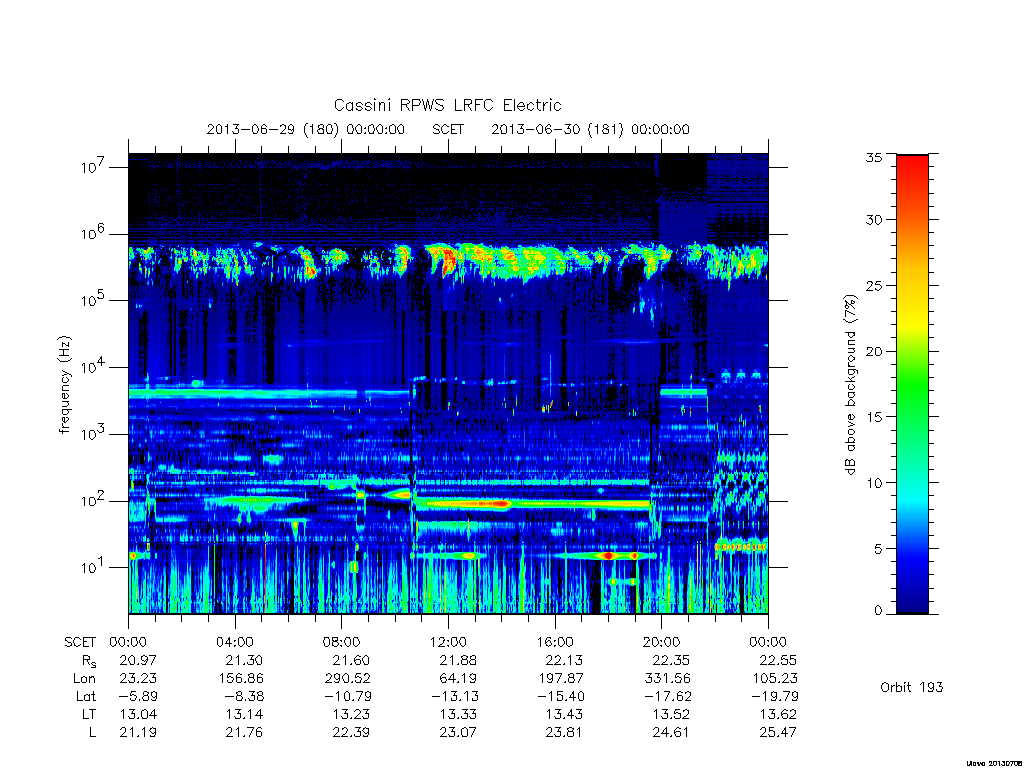Click the LT row label

[x=89, y=714]
